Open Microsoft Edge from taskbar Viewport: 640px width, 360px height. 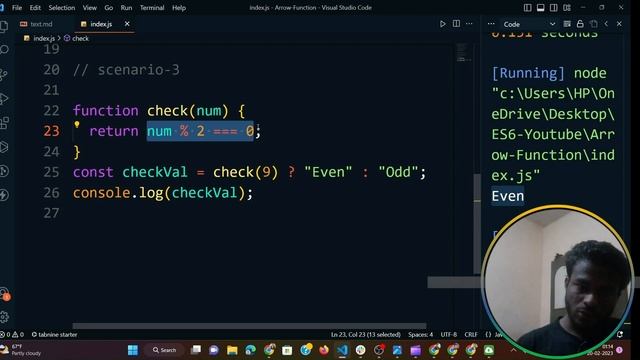251,350
